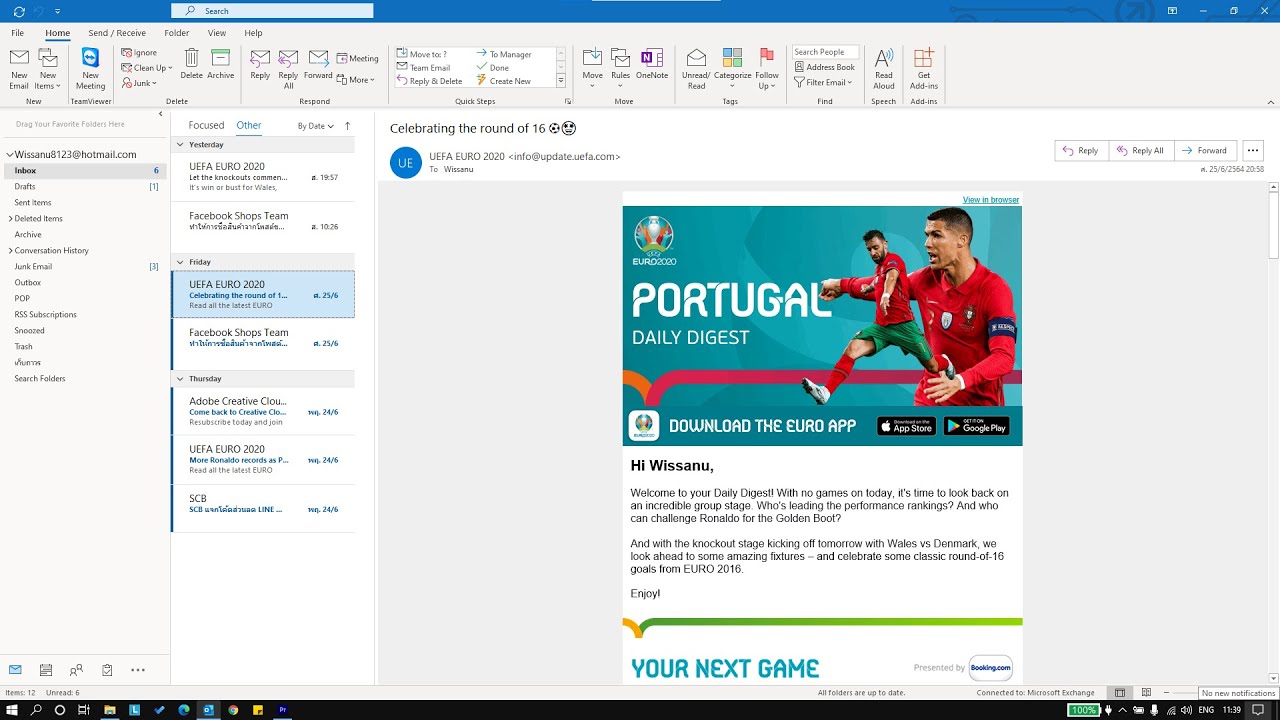Image resolution: width=1280 pixels, height=720 pixels.
Task: Collapse the folder pane
Action: pos(160,114)
